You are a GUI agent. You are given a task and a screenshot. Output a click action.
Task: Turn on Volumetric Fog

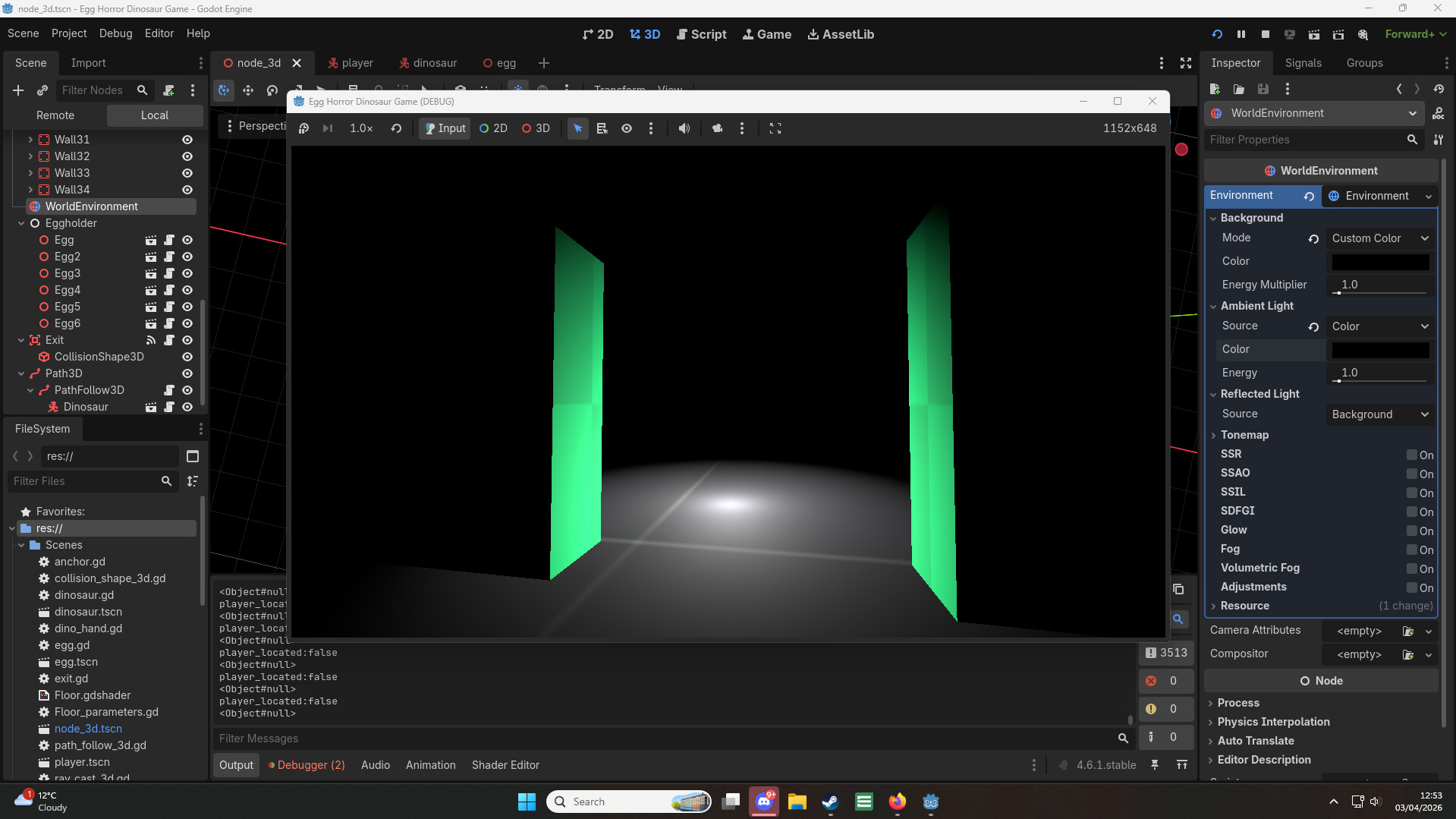coord(1412,569)
